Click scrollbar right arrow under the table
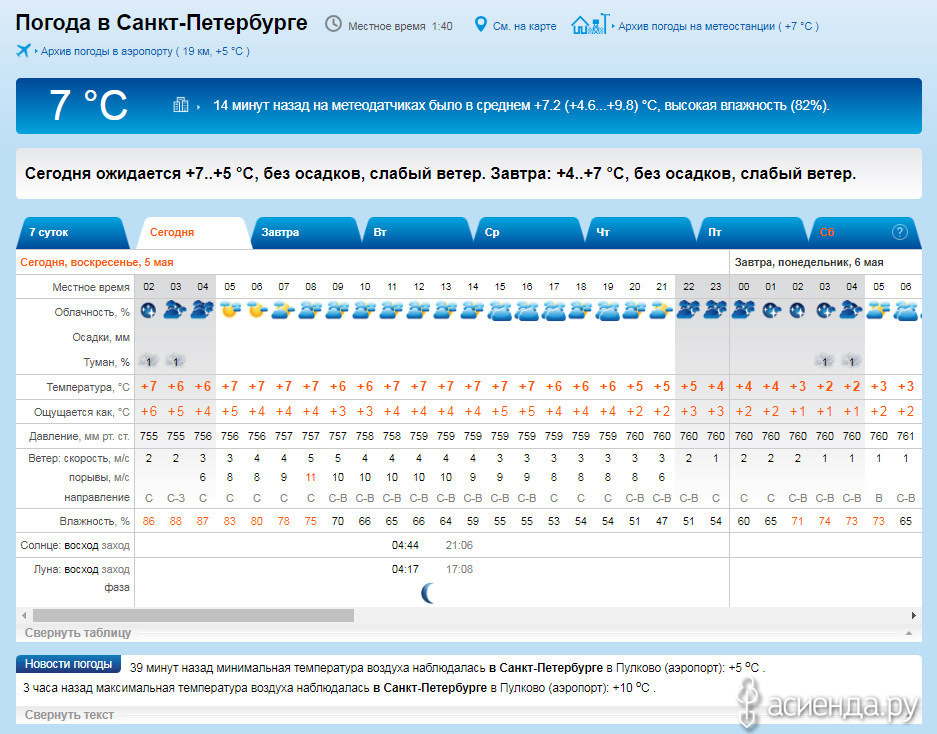937x734 pixels. coord(914,615)
